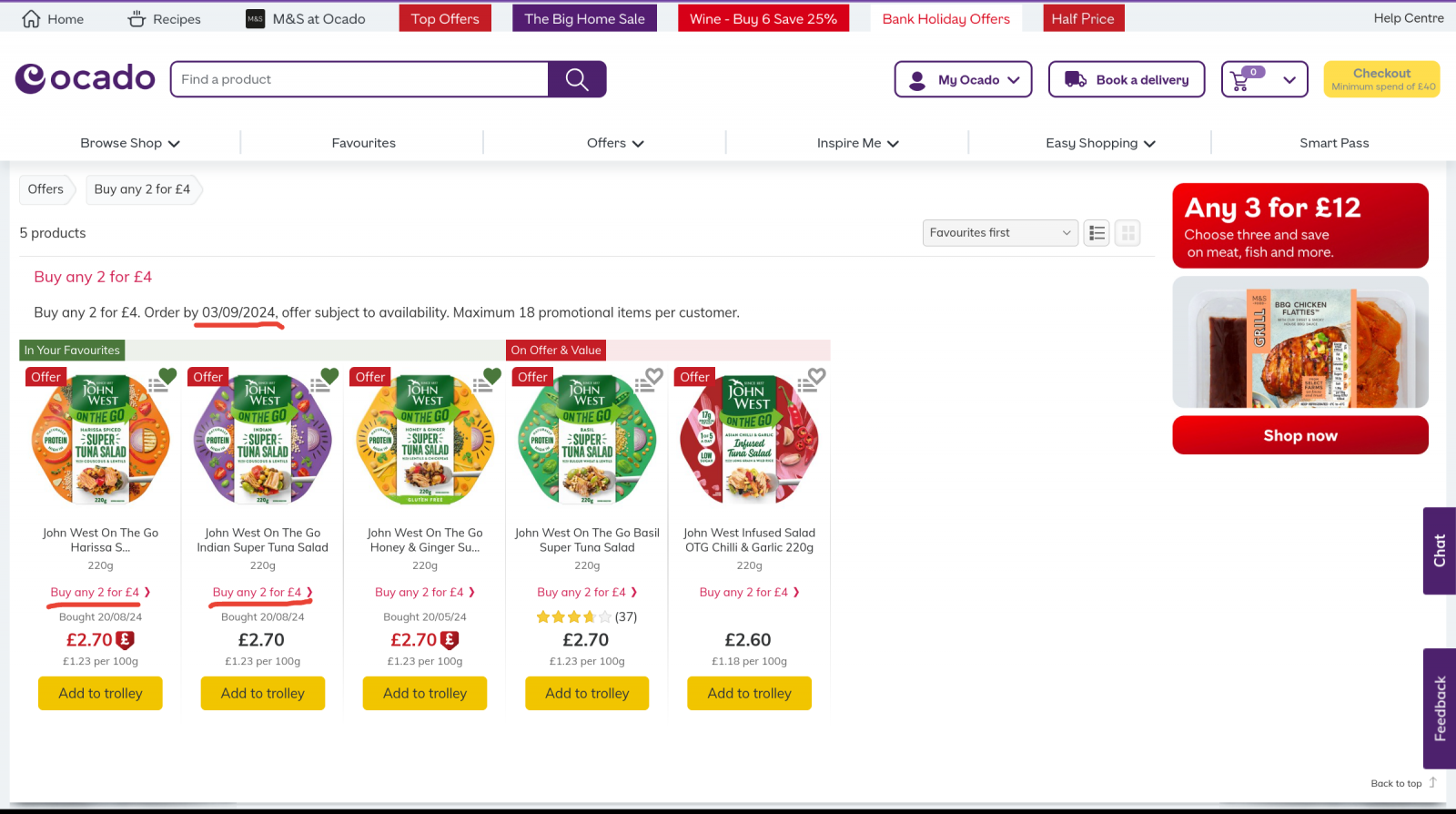Click Shop now on the promo banner
Image resolution: width=1456 pixels, height=814 pixels.
tap(1299, 435)
